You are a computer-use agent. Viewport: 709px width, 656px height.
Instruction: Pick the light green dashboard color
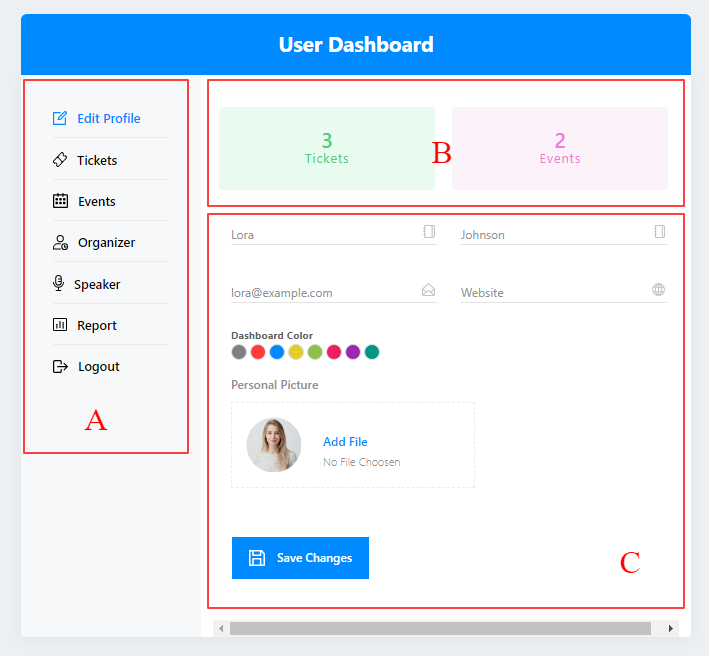click(x=315, y=352)
